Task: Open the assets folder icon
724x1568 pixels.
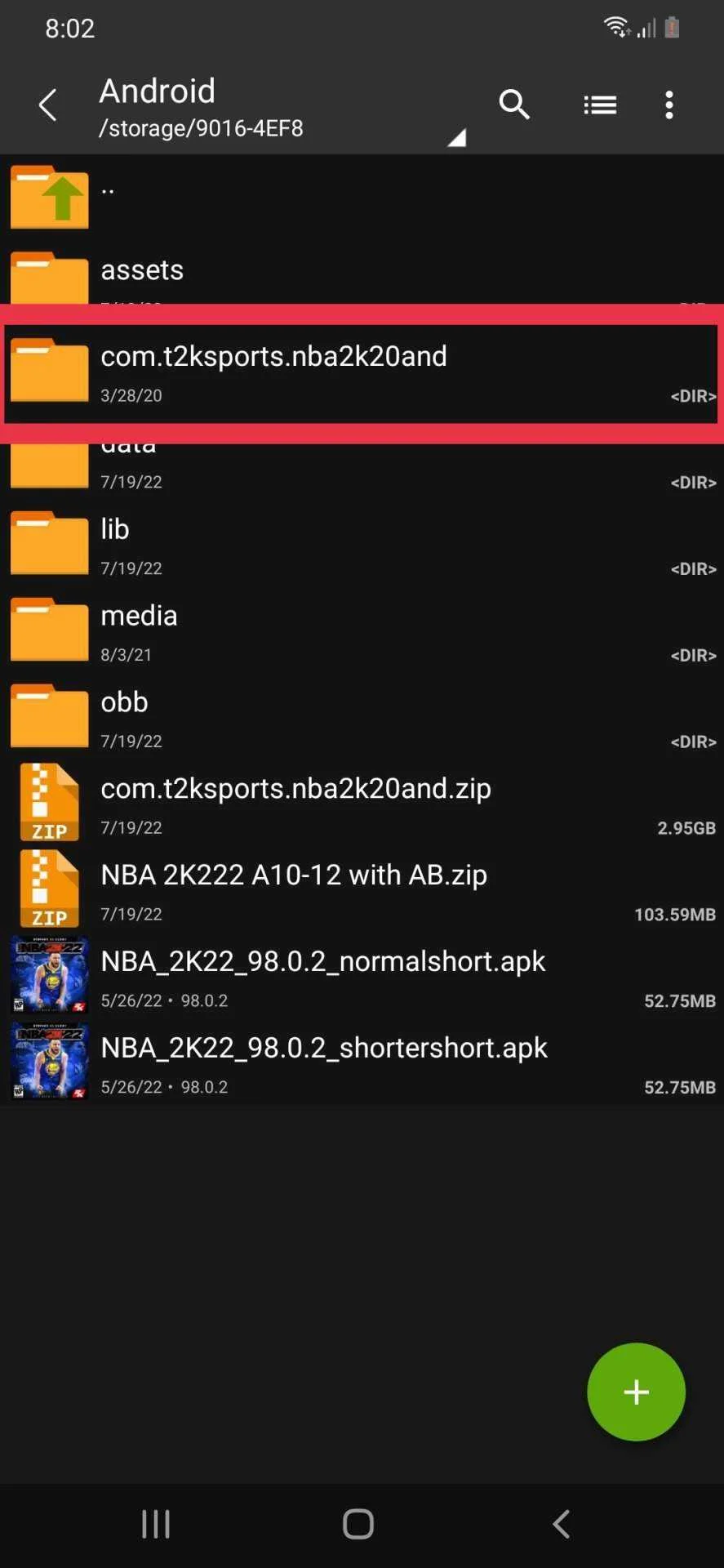Action: click(x=49, y=278)
